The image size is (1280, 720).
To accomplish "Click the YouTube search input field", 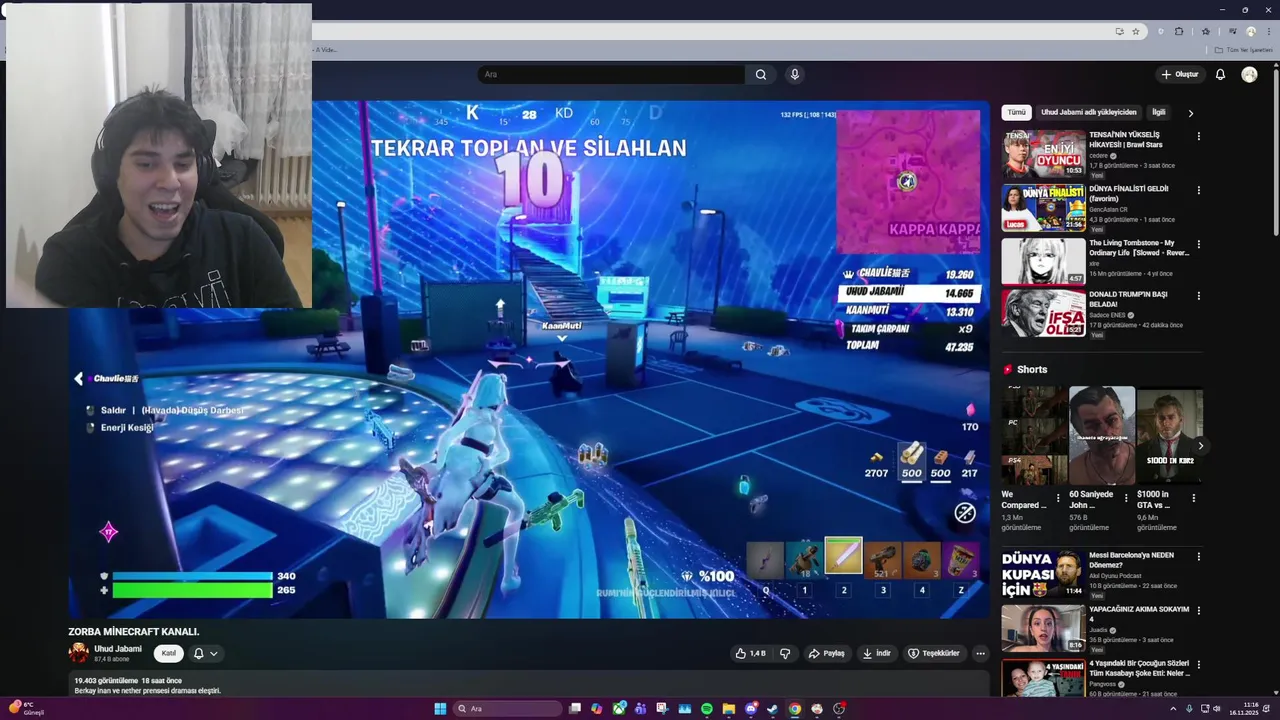I will 611,74.
